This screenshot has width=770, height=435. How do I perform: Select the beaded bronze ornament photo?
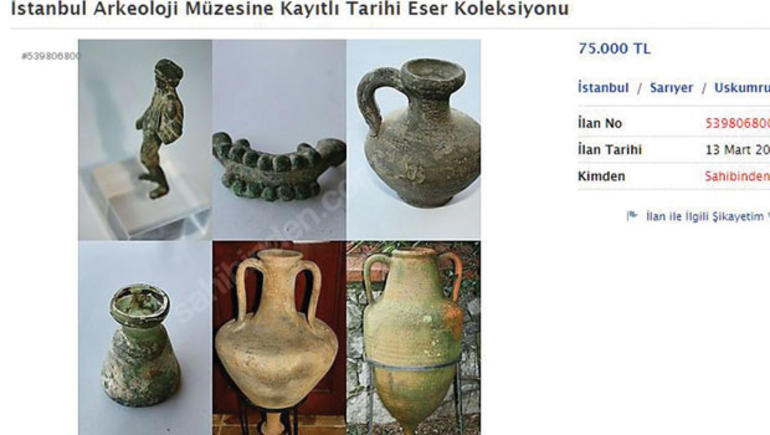(279, 139)
